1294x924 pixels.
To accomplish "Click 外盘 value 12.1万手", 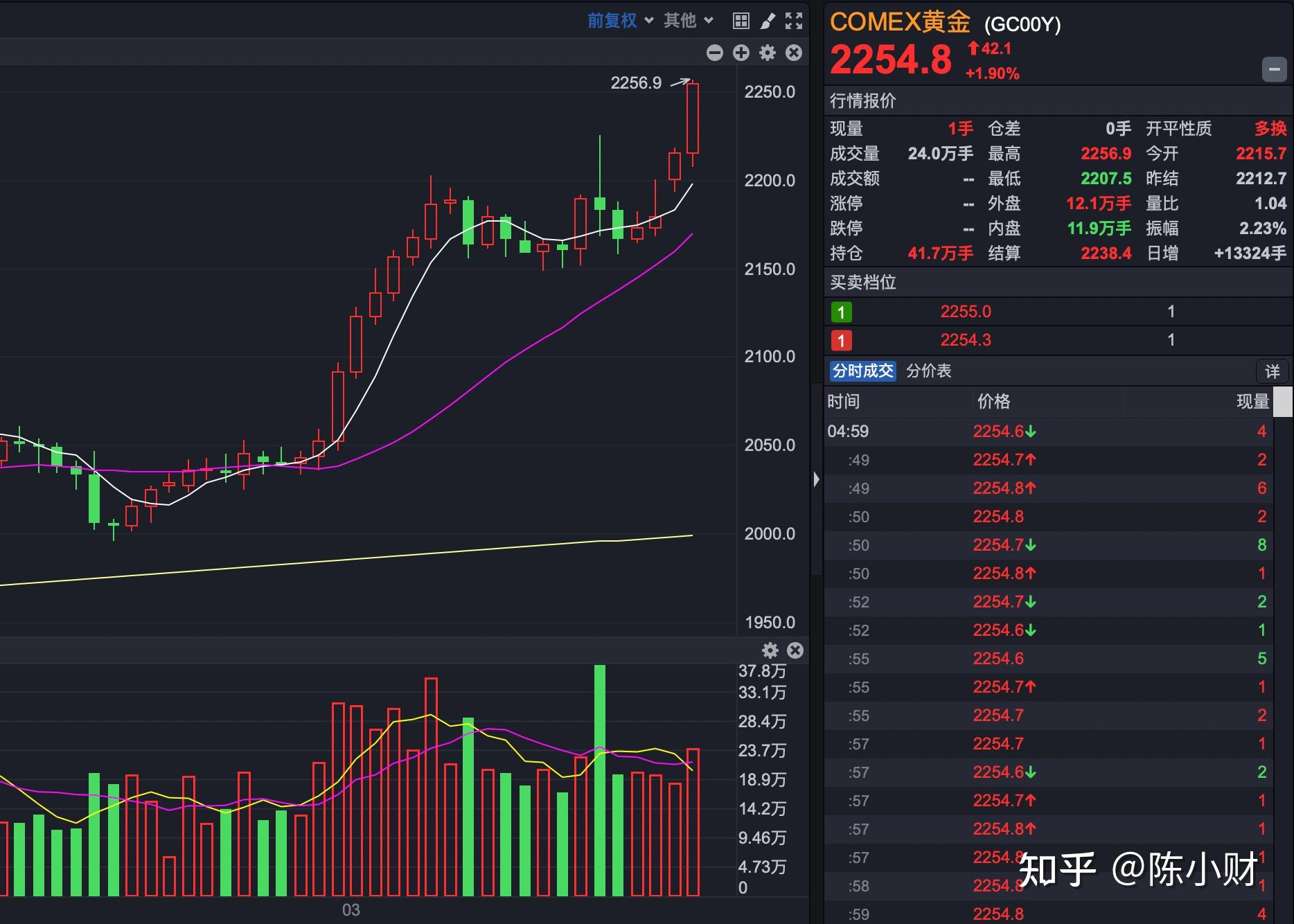I will (x=1098, y=204).
